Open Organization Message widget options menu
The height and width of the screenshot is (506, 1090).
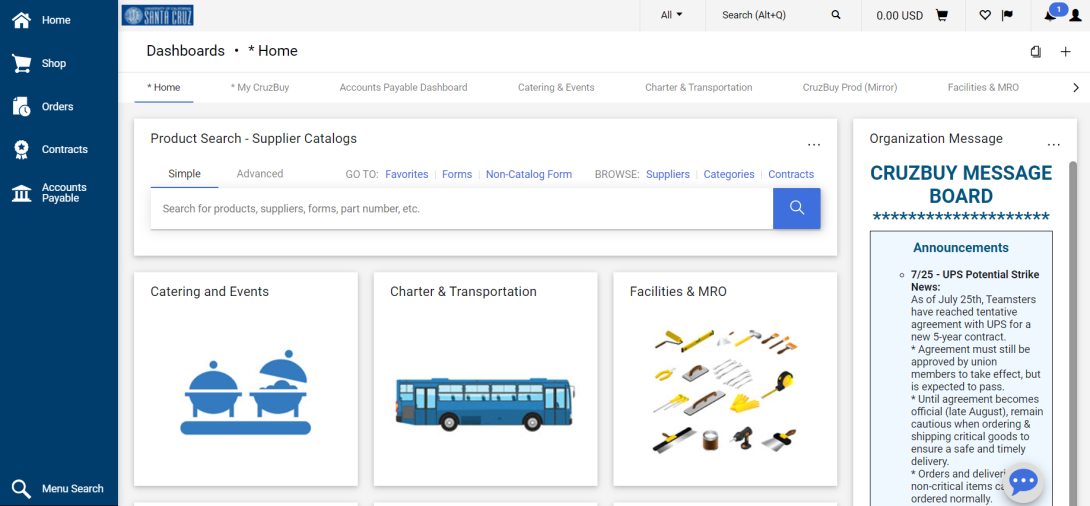pos(1054,145)
